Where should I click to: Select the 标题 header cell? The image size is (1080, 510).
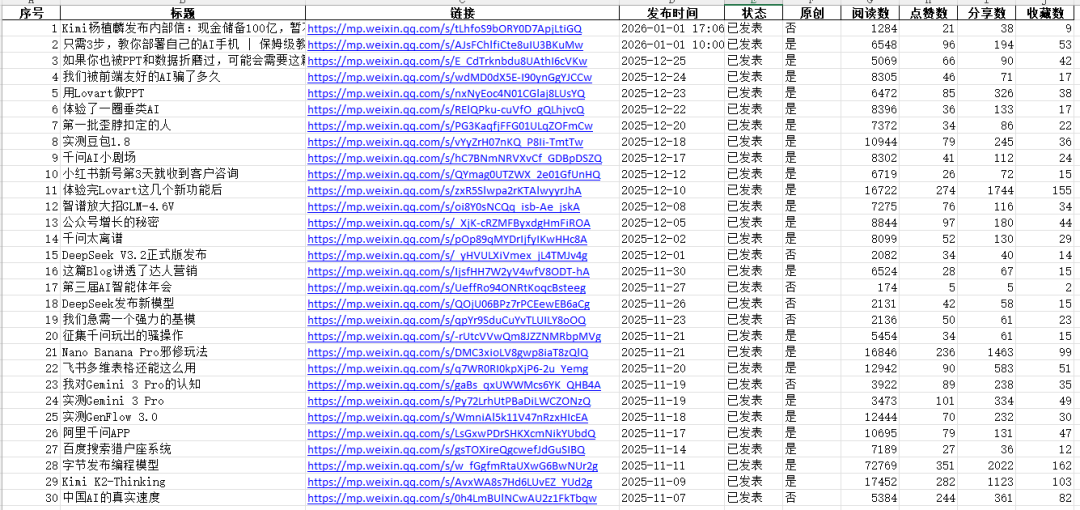[x=183, y=12]
